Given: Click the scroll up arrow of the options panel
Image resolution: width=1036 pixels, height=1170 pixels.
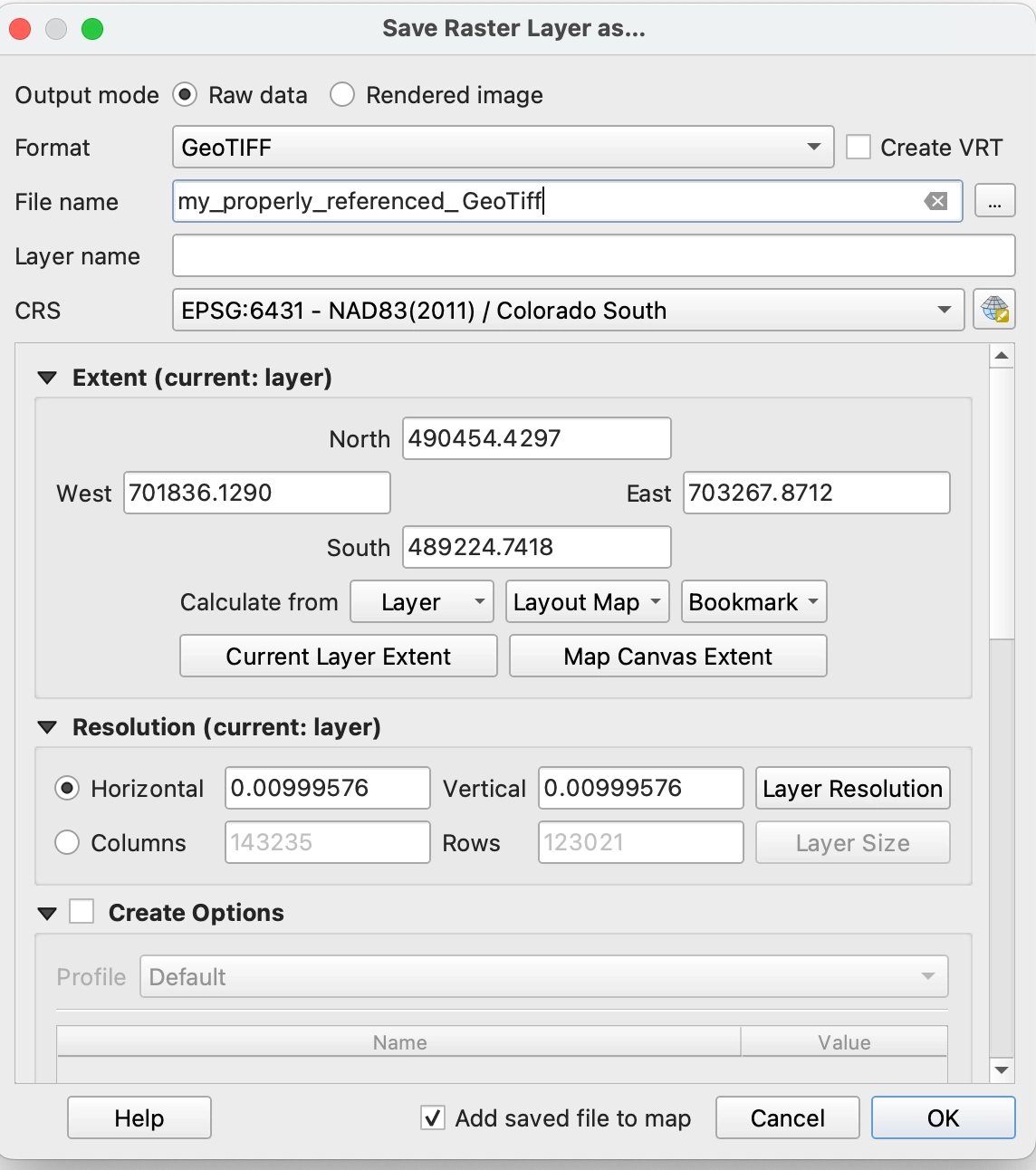Looking at the screenshot, I should pyautogui.click(x=1002, y=356).
